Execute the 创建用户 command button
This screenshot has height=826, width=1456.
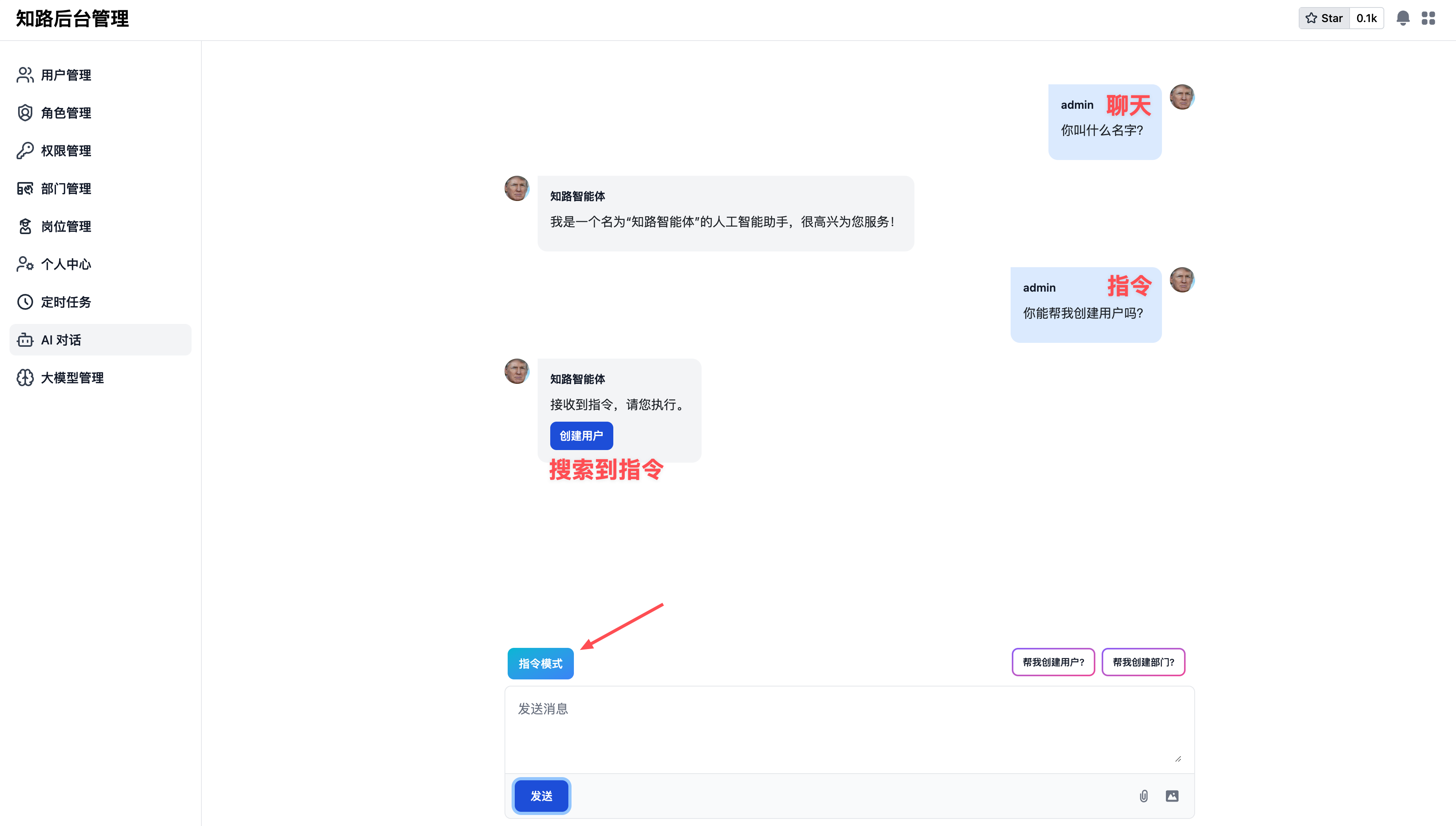point(581,436)
